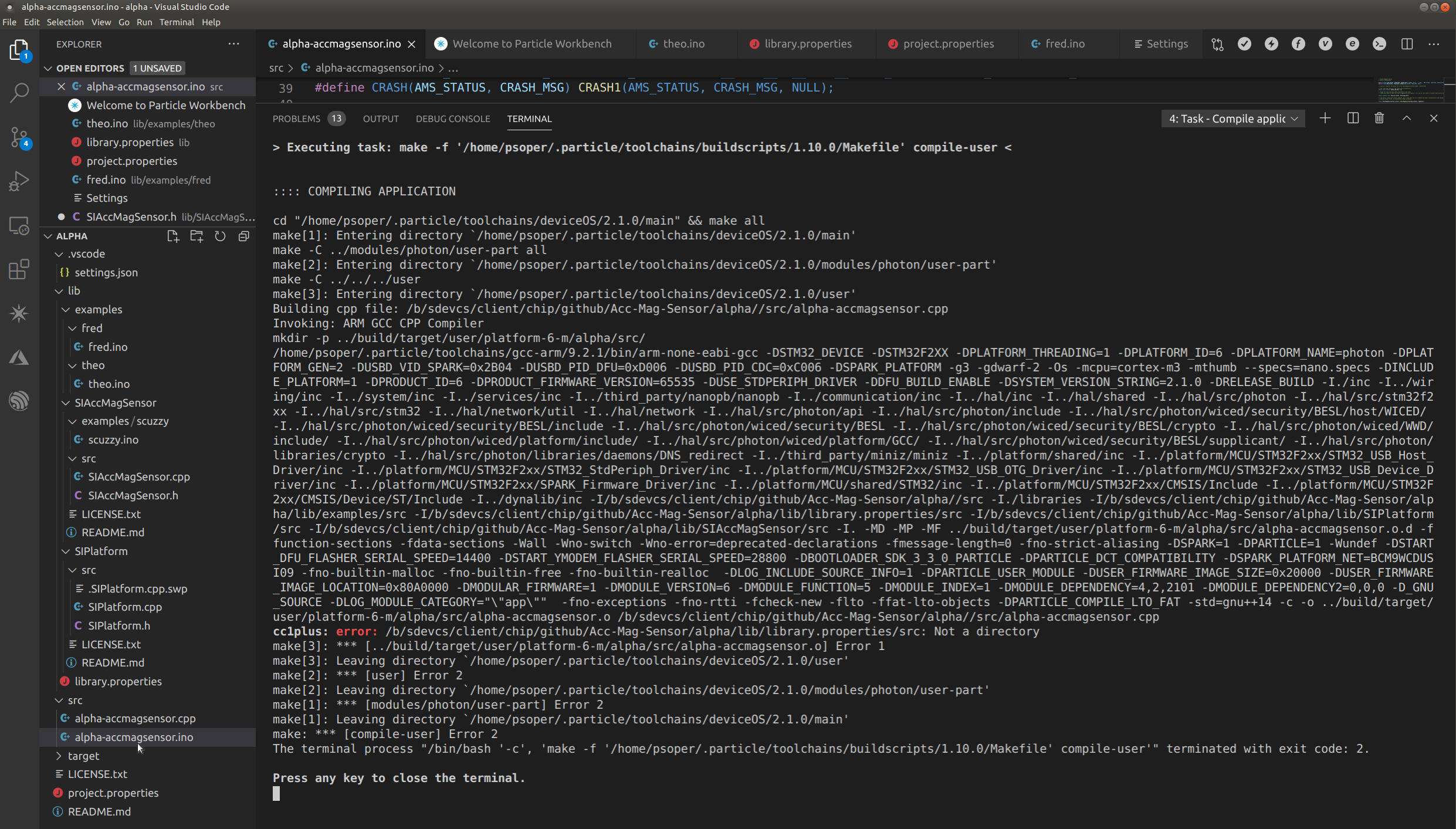Open the Search view in activity bar
The width and height of the screenshot is (1456, 829).
pyautogui.click(x=19, y=93)
